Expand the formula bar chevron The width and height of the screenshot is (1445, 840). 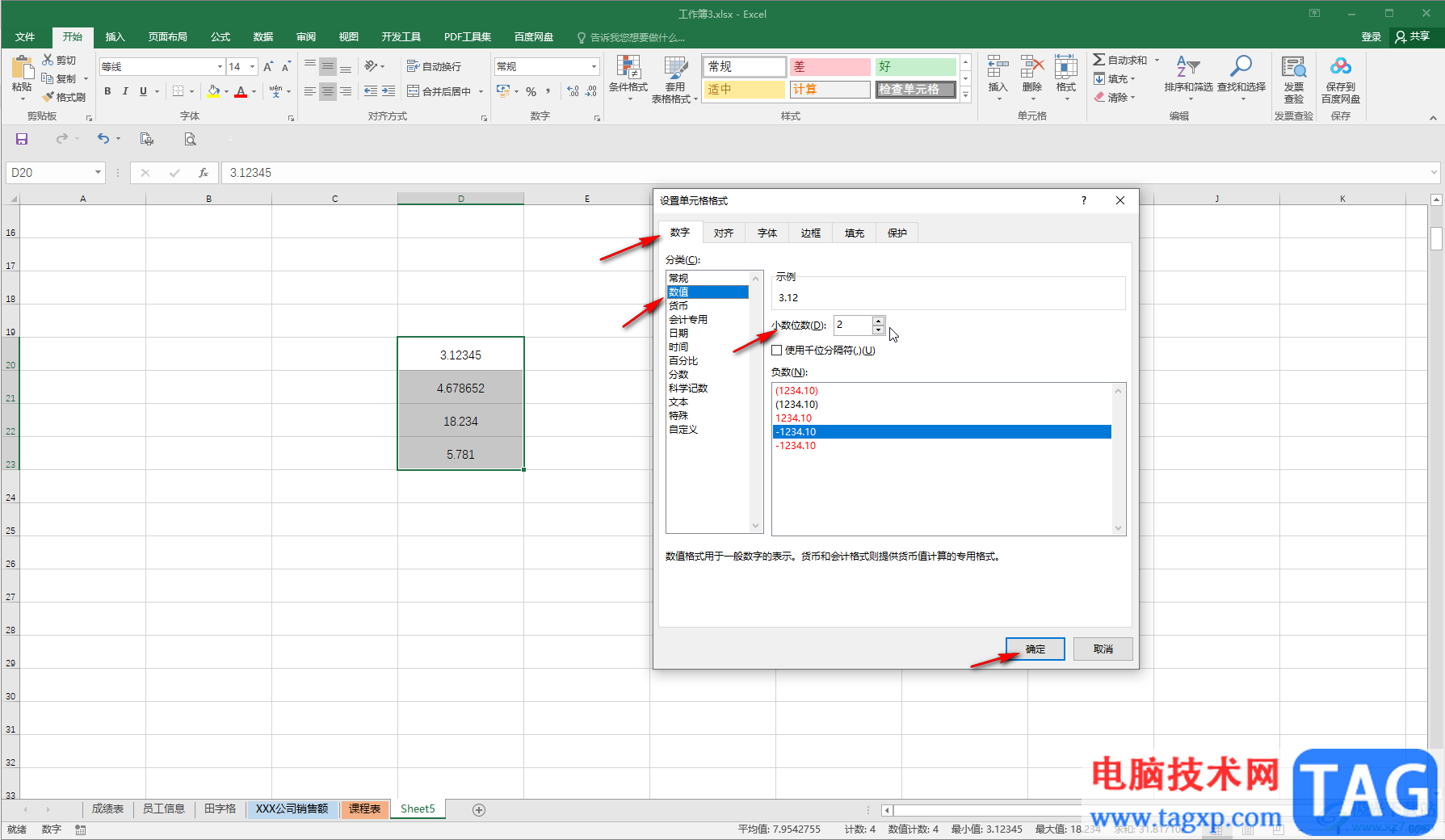[1434, 172]
